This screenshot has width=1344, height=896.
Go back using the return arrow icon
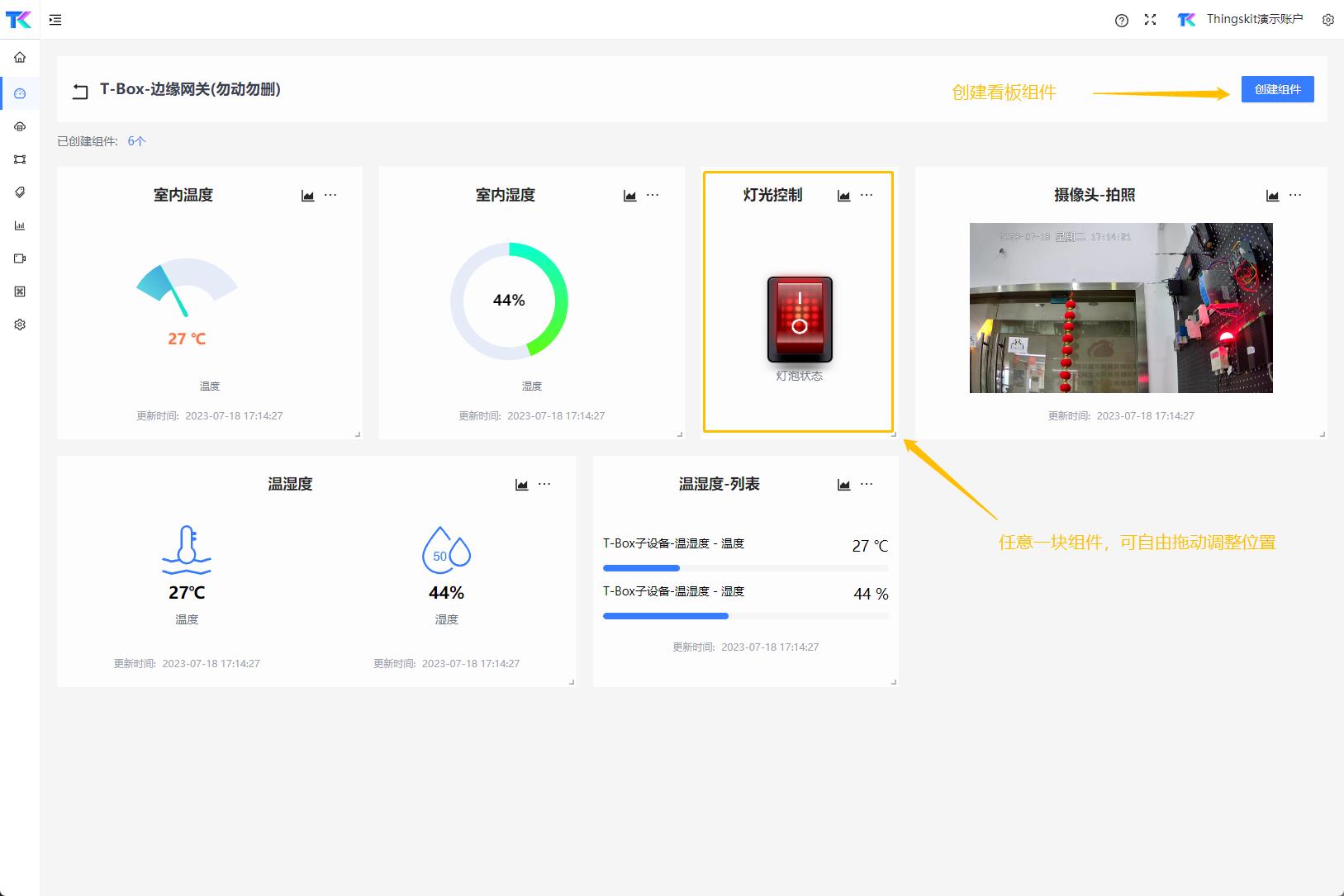coord(79,91)
